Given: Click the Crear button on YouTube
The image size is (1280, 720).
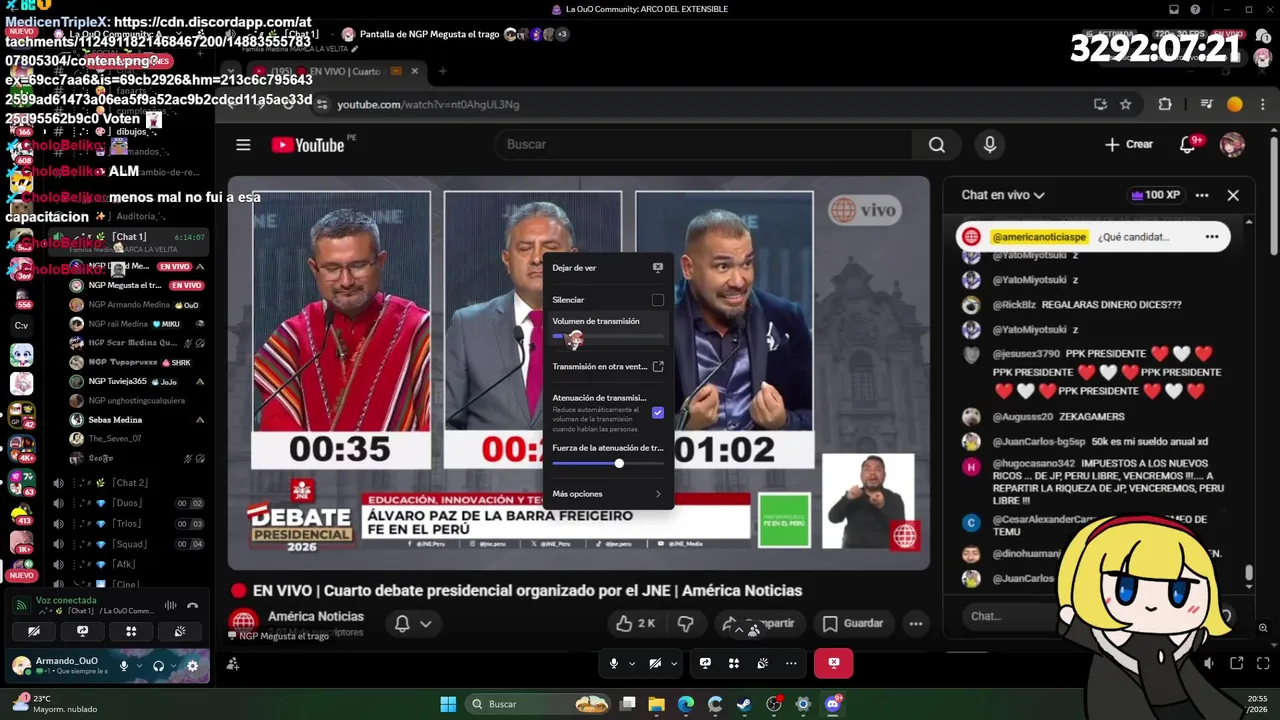Looking at the screenshot, I should [x=1129, y=145].
